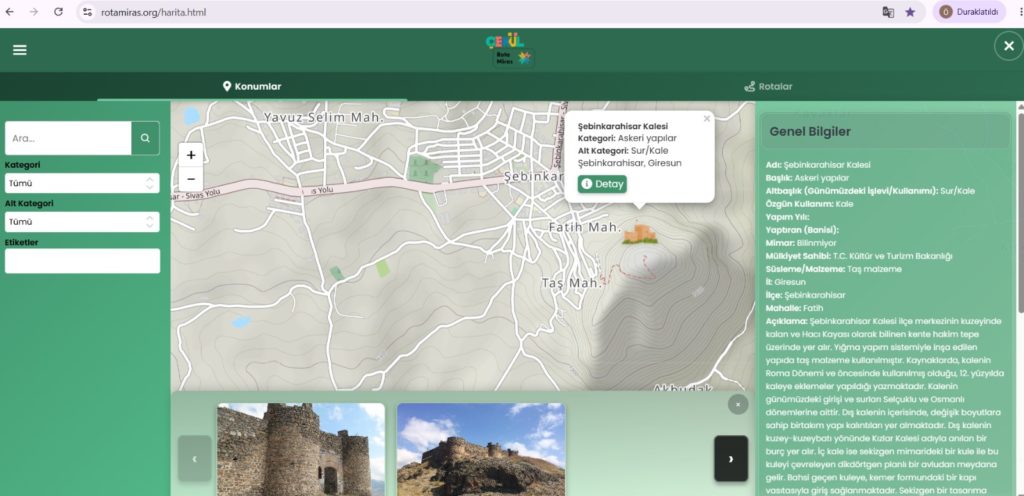The image size is (1024, 496).
Task: Open the castle gate photo thumbnail
Action: (301, 450)
